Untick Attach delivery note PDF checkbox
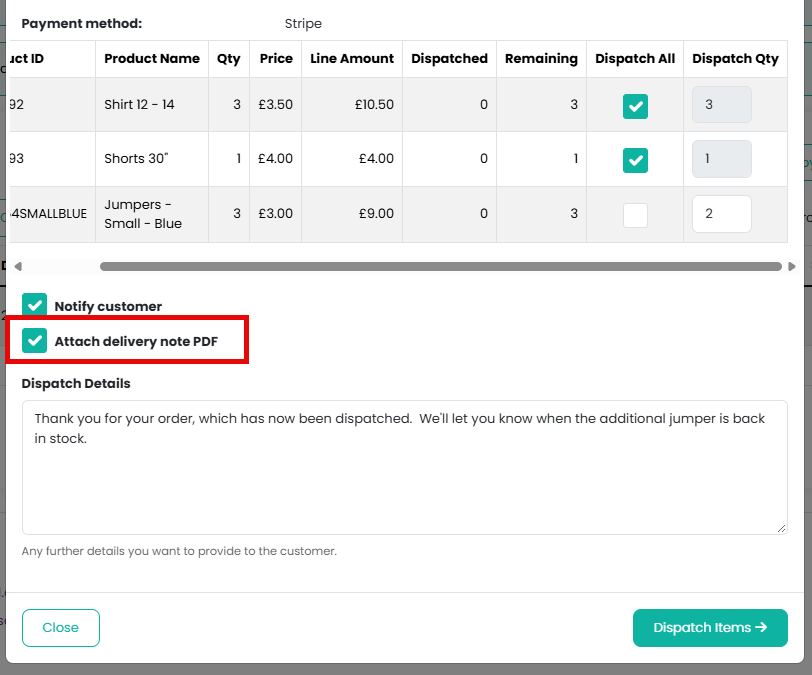 (x=34, y=340)
